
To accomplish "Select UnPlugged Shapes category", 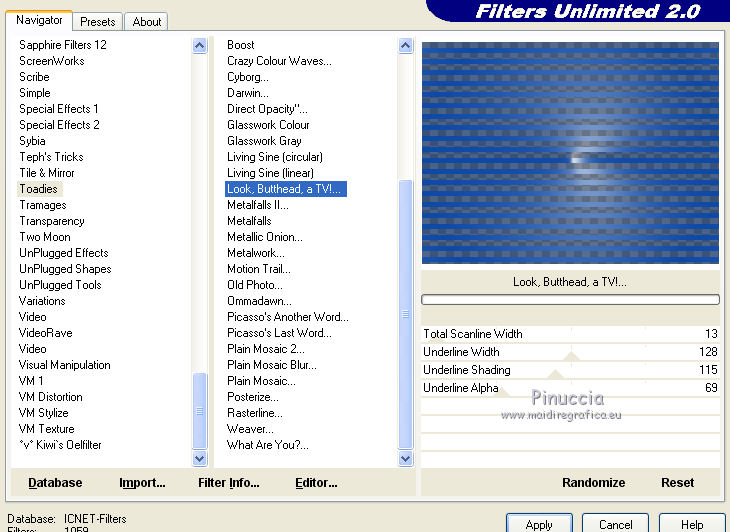I will click(65, 269).
